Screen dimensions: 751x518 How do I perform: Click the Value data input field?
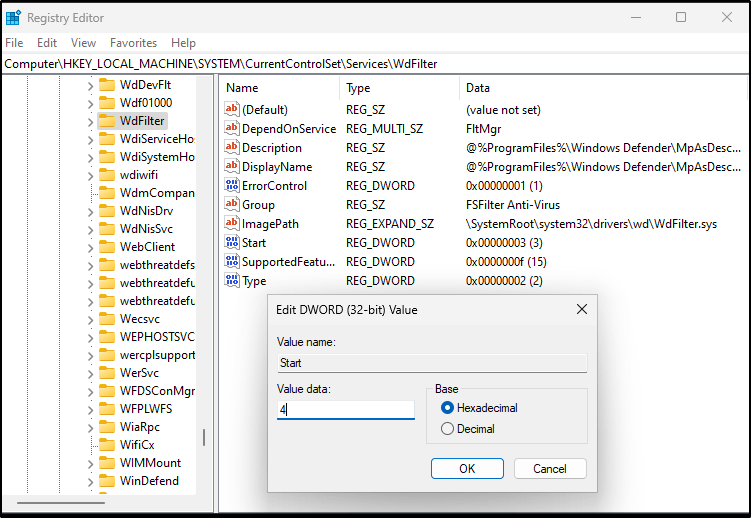tap(345, 410)
